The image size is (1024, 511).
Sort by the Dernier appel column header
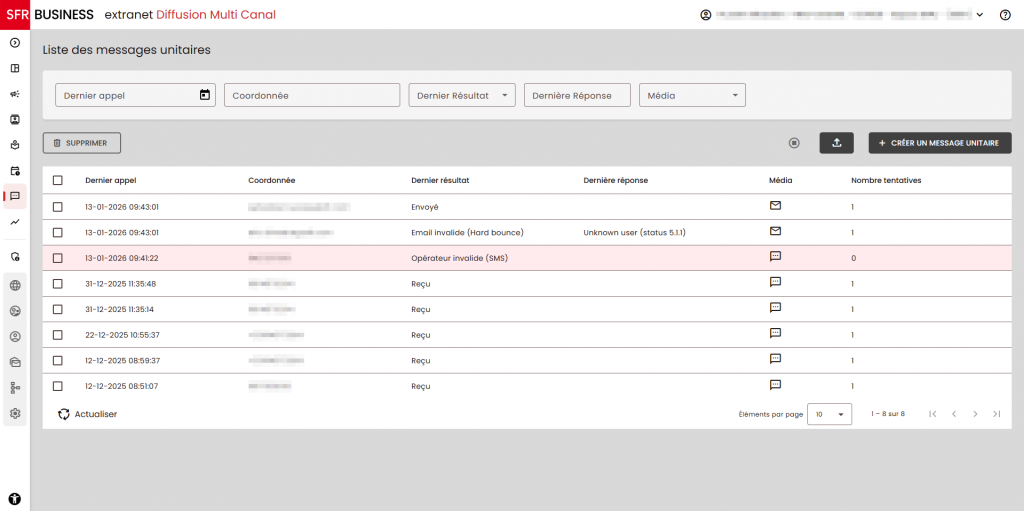[111, 181]
